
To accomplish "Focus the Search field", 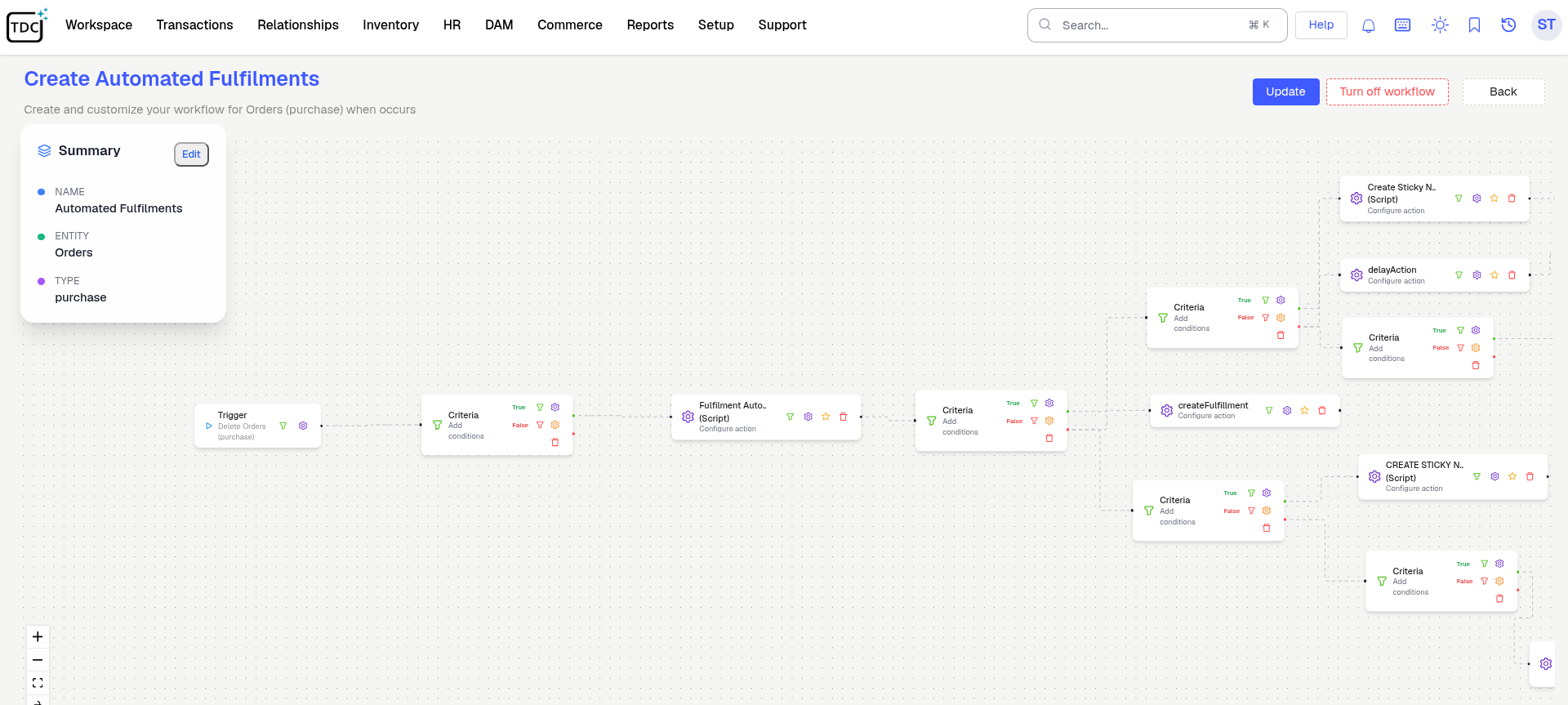I will pyautogui.click(x=1156, y=25).
